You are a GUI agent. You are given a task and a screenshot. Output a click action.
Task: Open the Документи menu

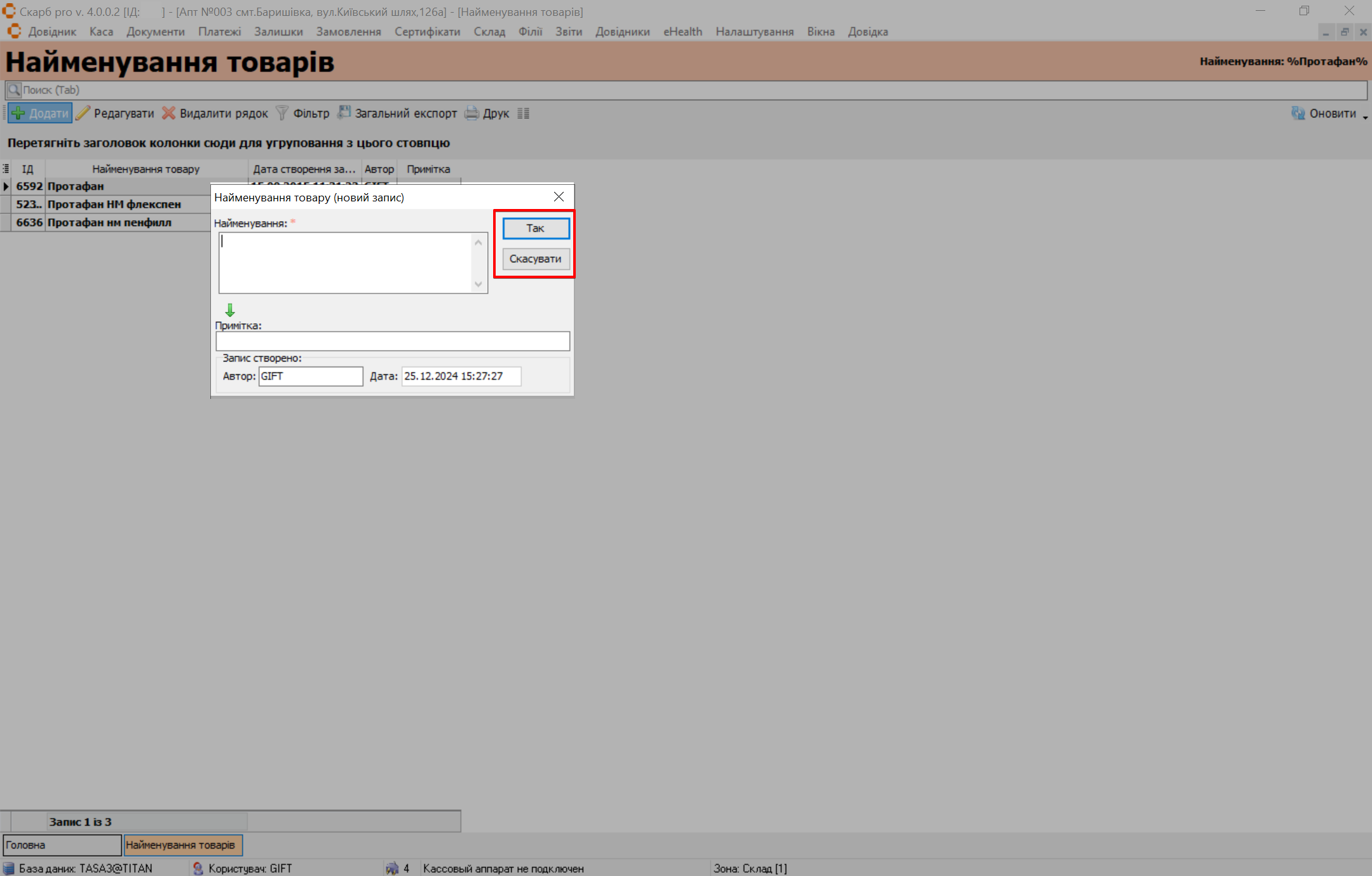[155, 32]
